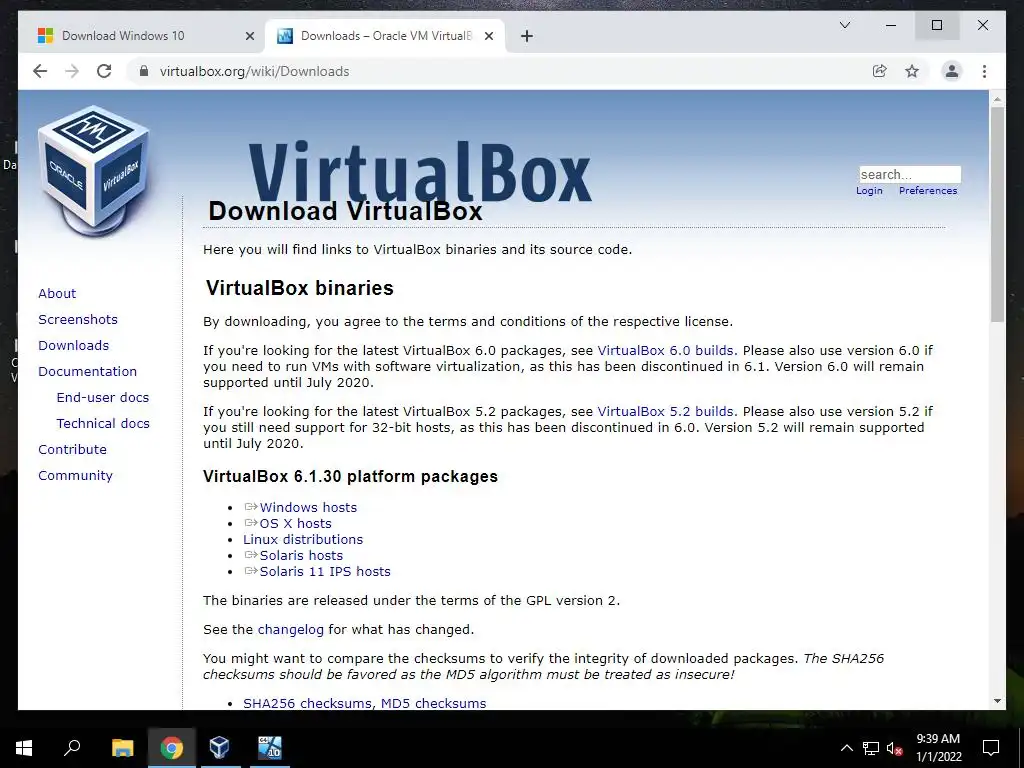Click the vertical scrollbar thumb

tap(997, 214)
